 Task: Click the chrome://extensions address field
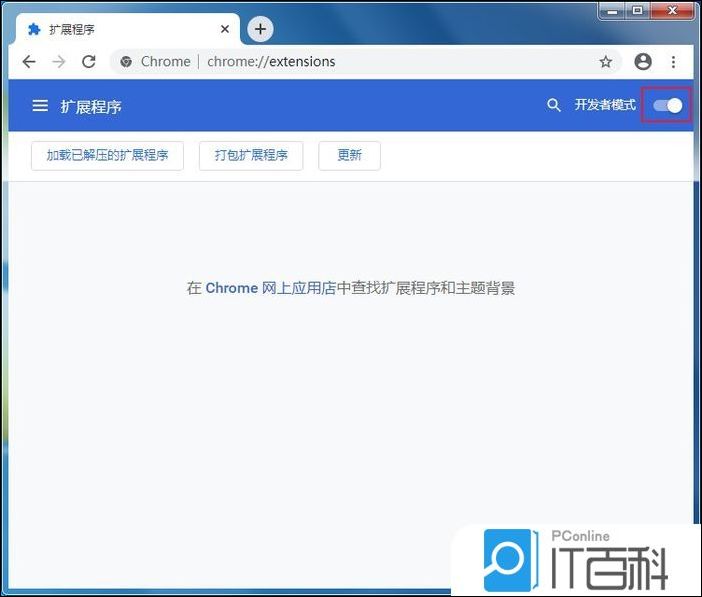coord(366,61)
